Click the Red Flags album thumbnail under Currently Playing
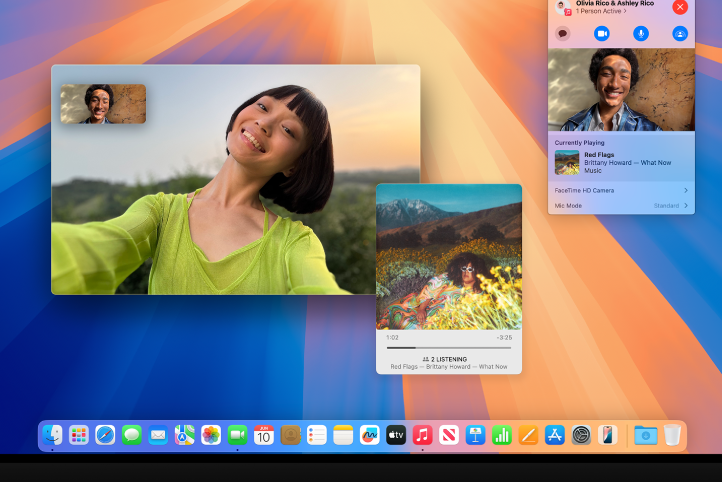Viewport: 722px width, 482px height. (567, 163)
